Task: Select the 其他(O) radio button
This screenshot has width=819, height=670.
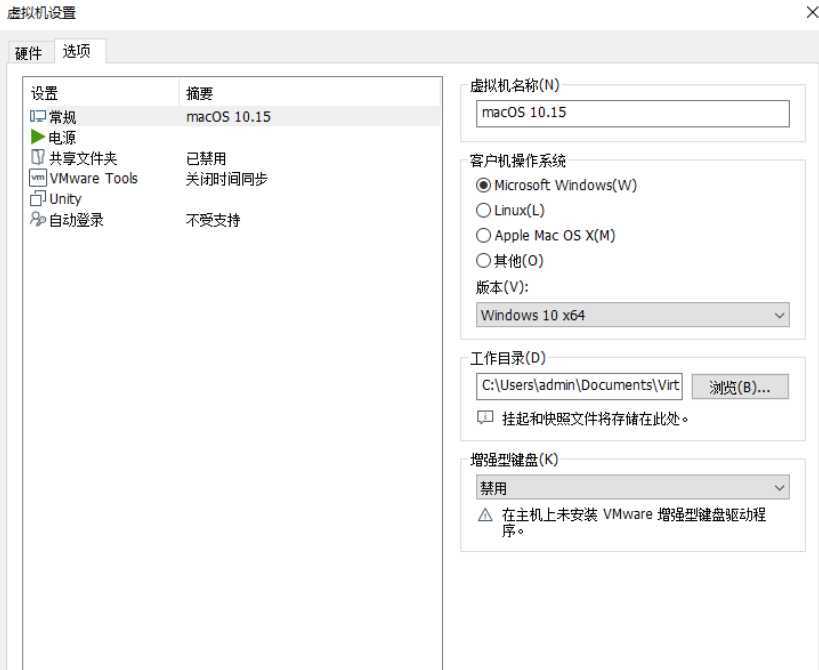Action: 483,260
